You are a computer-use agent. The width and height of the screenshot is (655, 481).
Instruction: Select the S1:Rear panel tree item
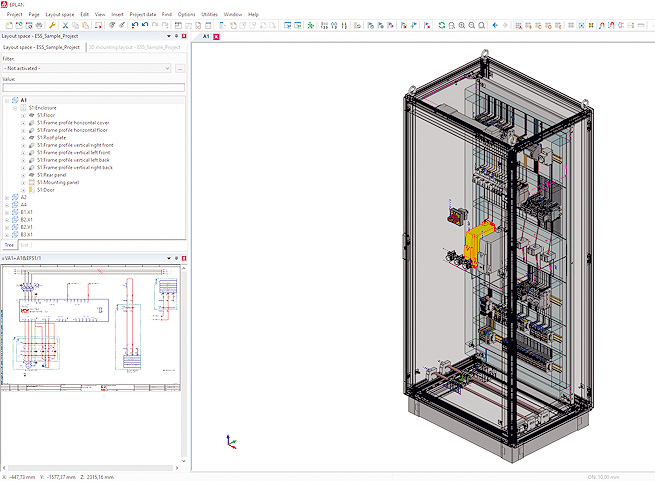[51, 175]
